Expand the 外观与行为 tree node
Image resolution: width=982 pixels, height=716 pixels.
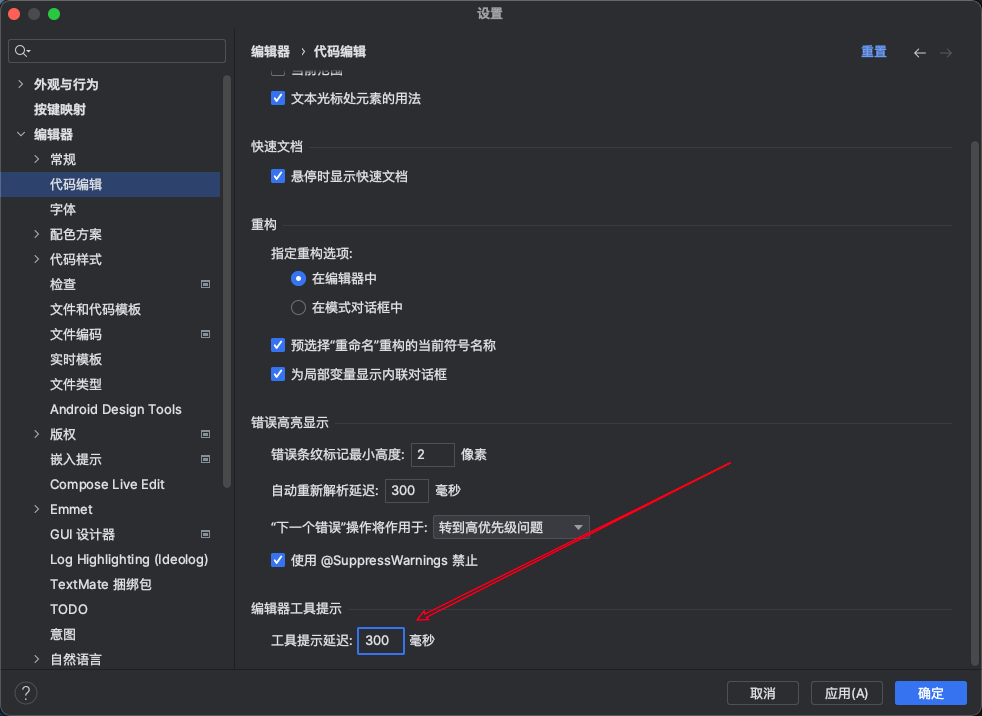pyautogui.click(x=21, y=84)
